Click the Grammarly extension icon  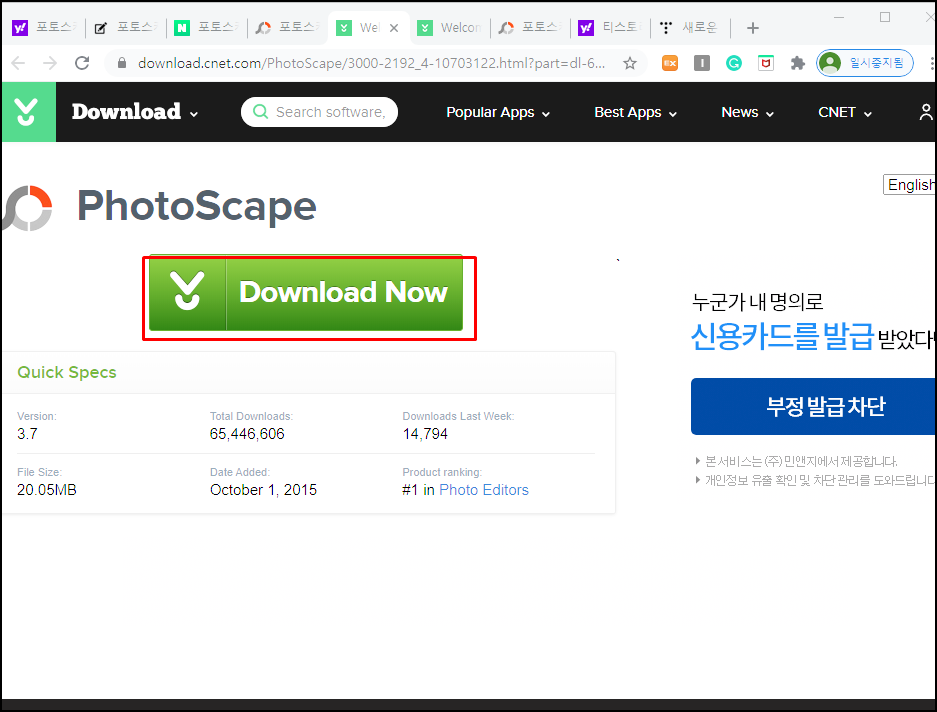[734, 63]
